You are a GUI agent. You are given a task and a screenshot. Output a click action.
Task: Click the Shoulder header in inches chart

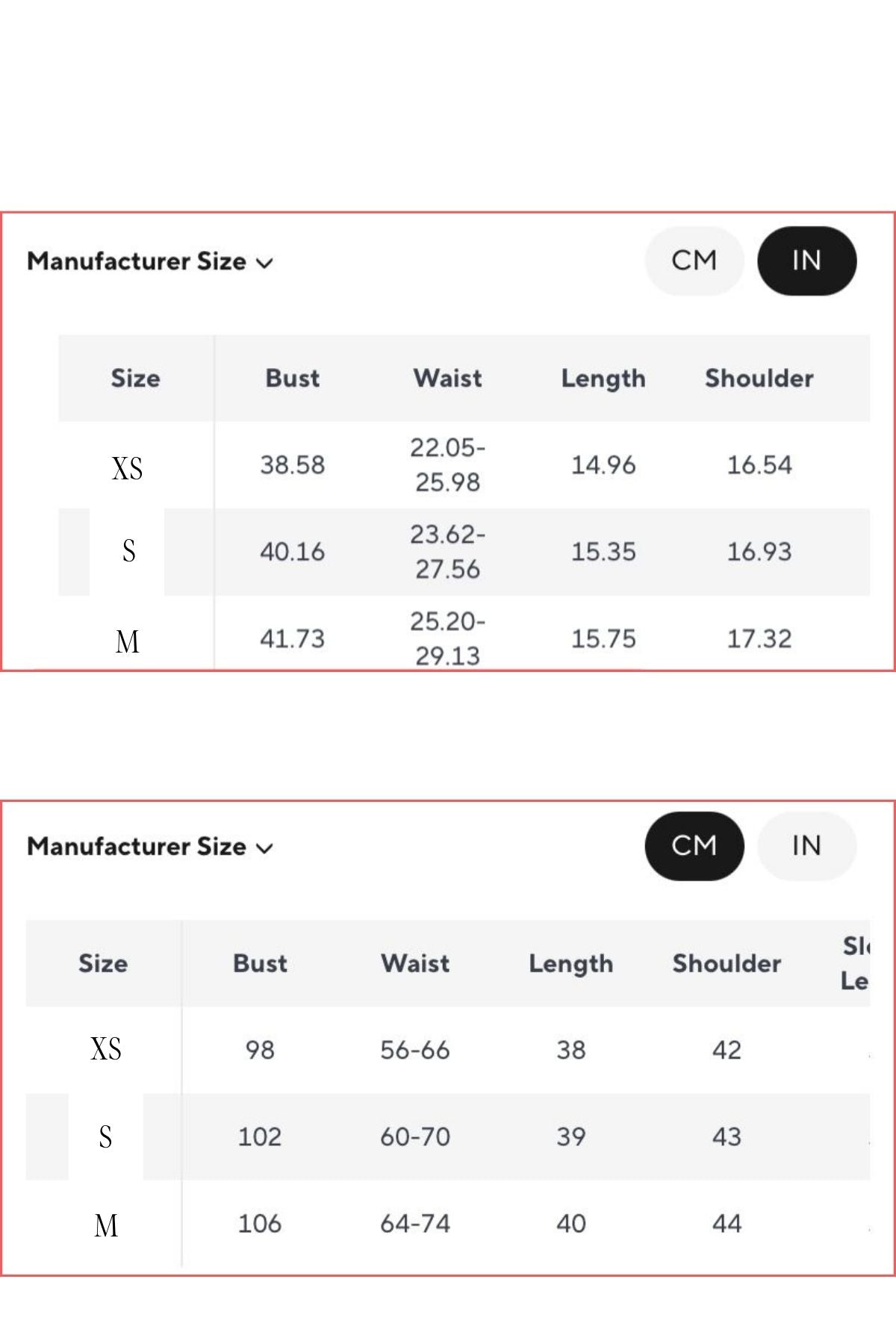pos(759,379)
